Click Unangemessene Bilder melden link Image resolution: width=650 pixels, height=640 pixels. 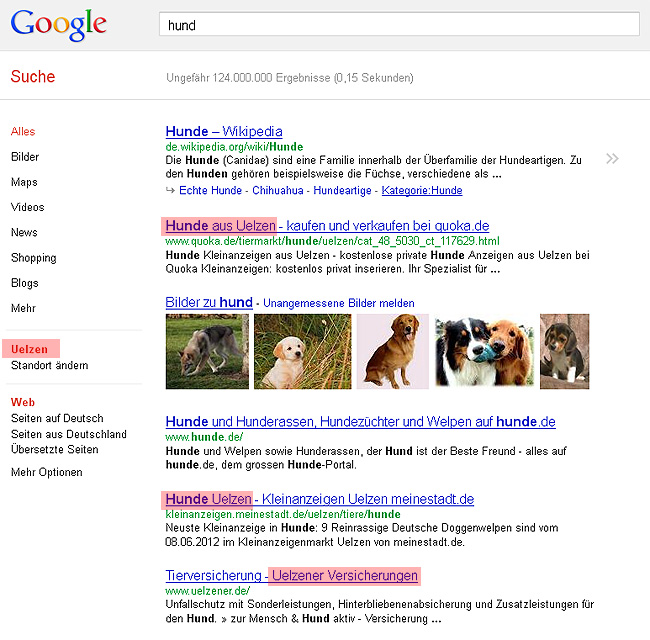[x=339, y=303]
